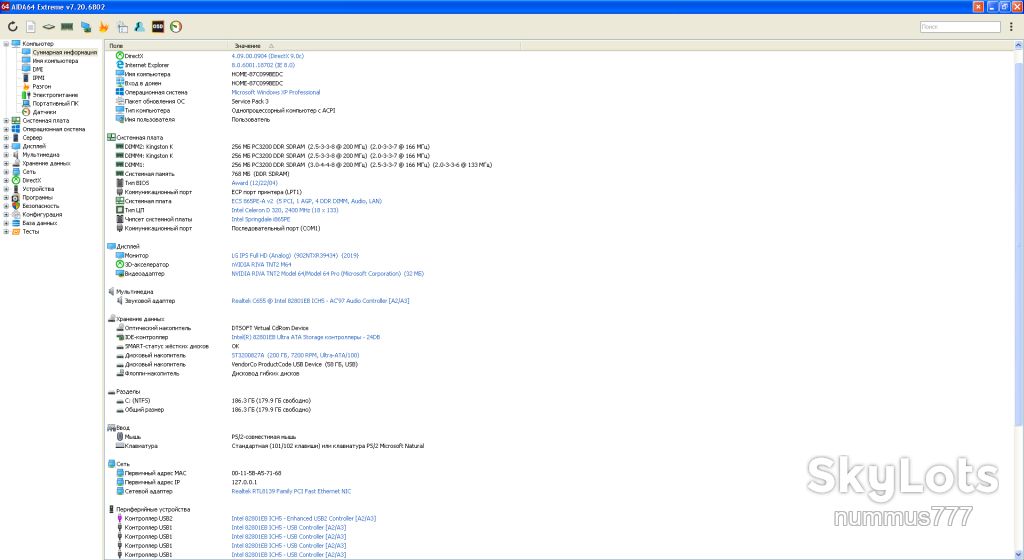Image resolution: width=1024 pixels, height=560 pixels.
Task: Select Имя компьютера in the left tree
Action: 55,61
